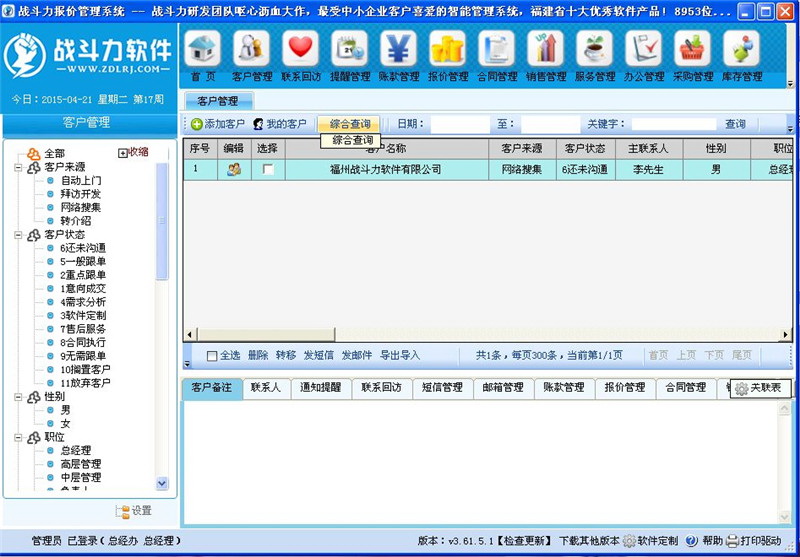The image size is (800, 557).
Task: Click the 帮助 question mark icon
Action: pos(691,541)
